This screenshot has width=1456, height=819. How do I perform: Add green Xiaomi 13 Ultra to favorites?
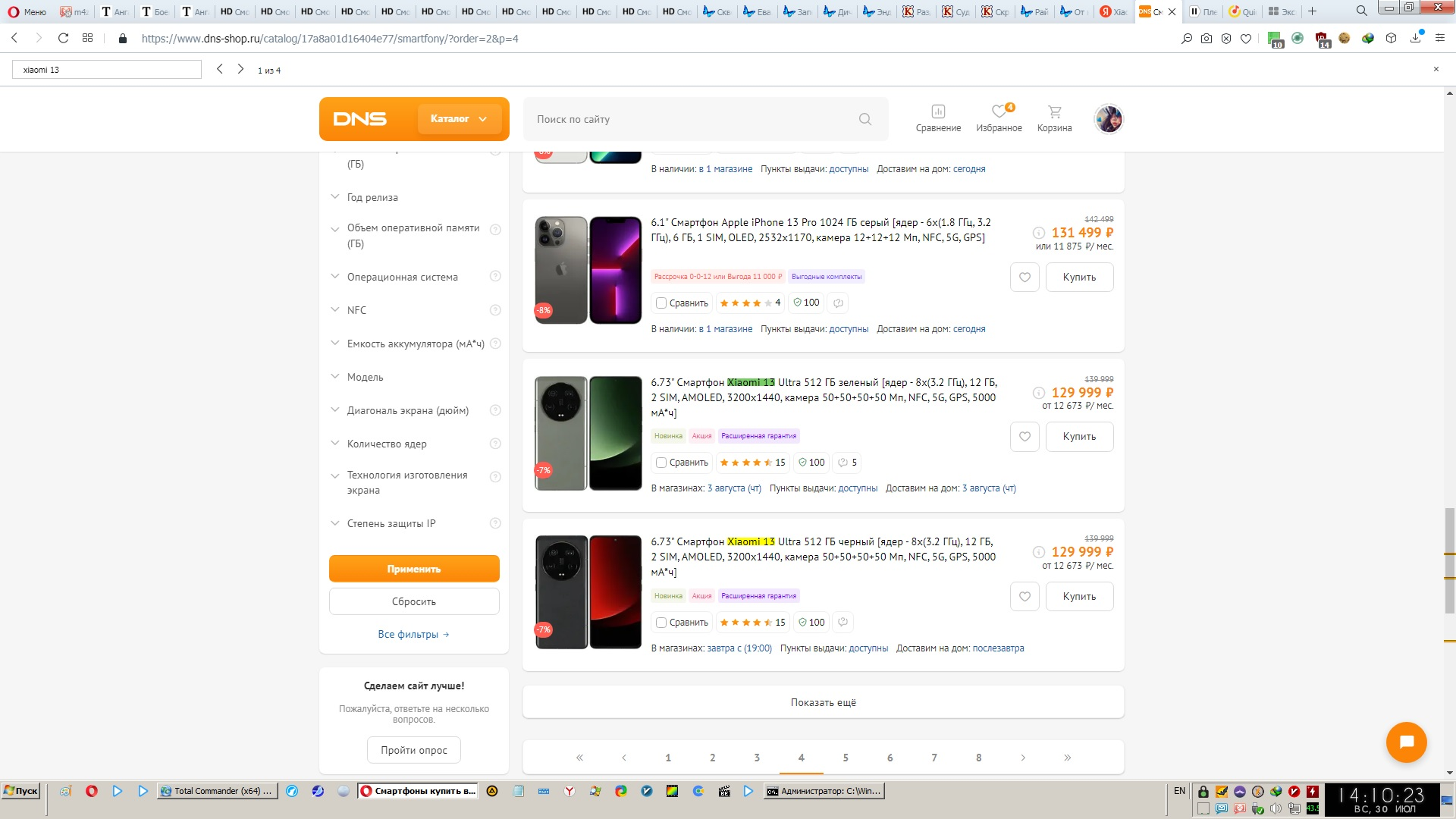pos(1025,436)
